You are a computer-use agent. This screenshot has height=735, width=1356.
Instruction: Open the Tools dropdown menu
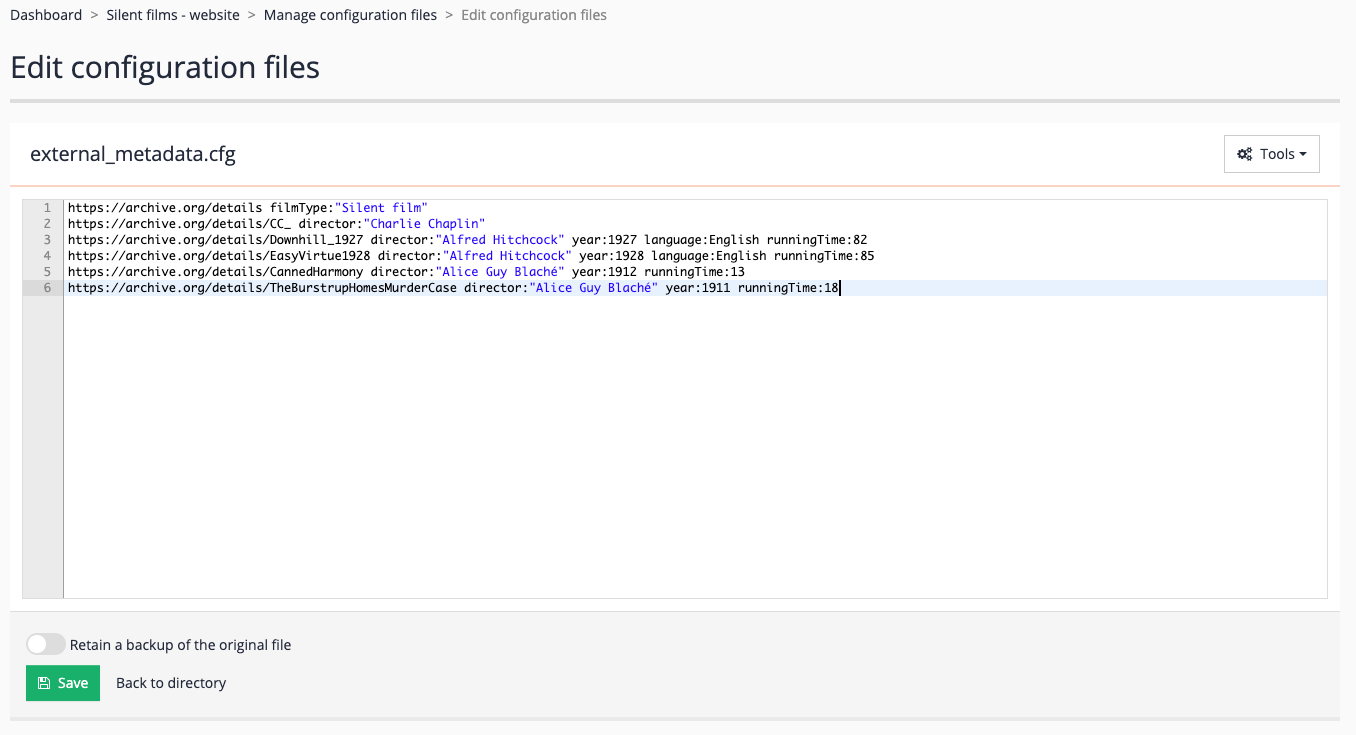(x=1271, y=153)
